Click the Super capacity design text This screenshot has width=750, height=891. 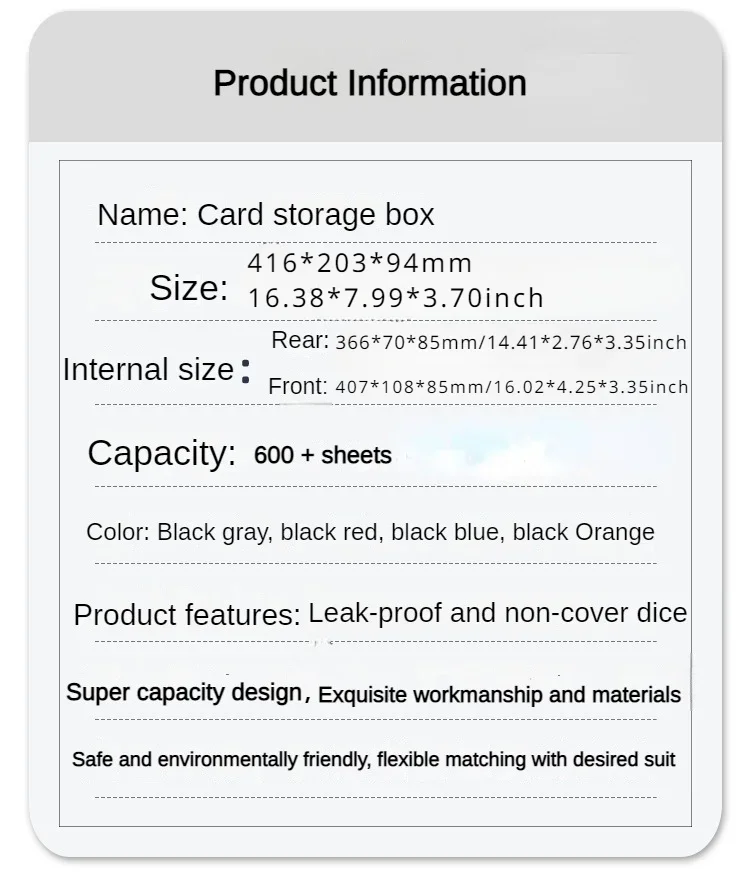click(x=184, y=693)
